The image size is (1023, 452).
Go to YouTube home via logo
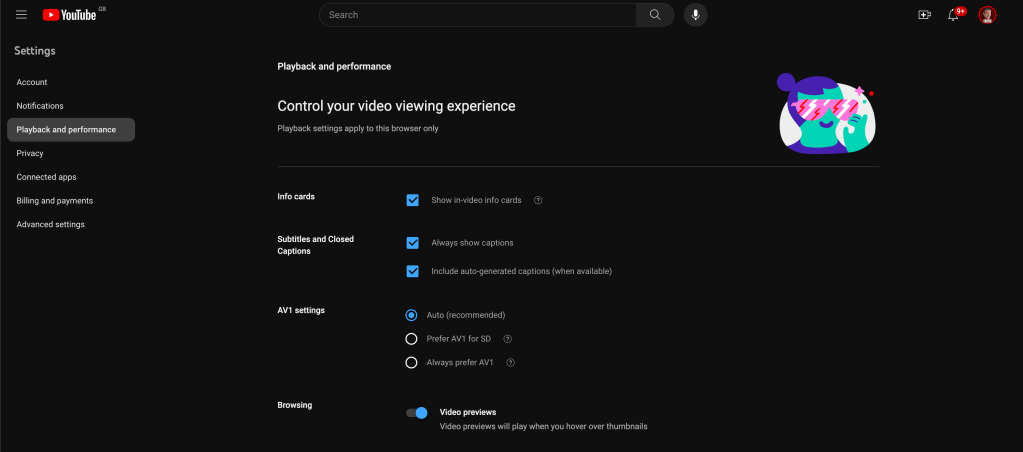pos(70,14)
